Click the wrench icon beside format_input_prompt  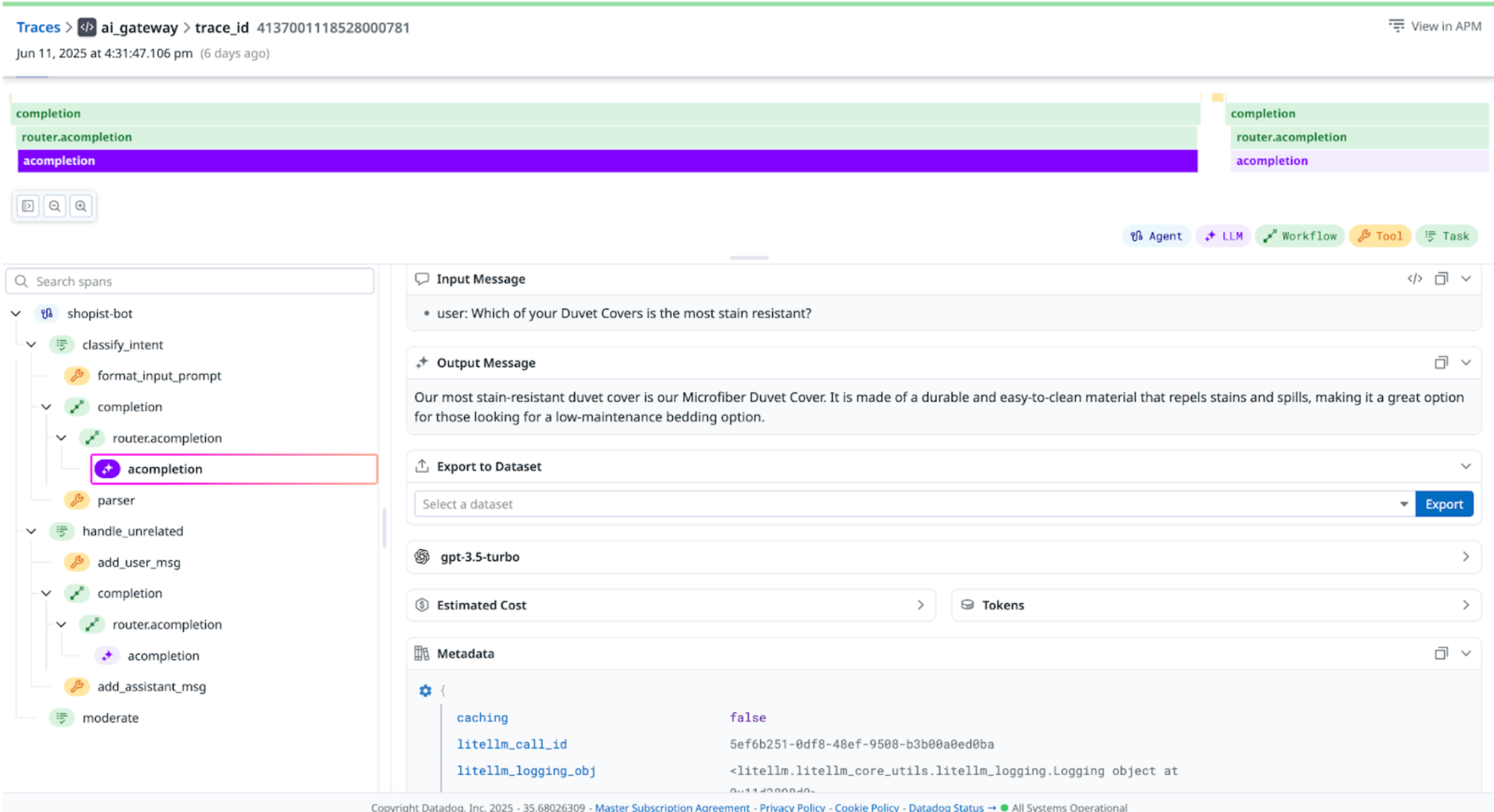(x=77, y=376)
